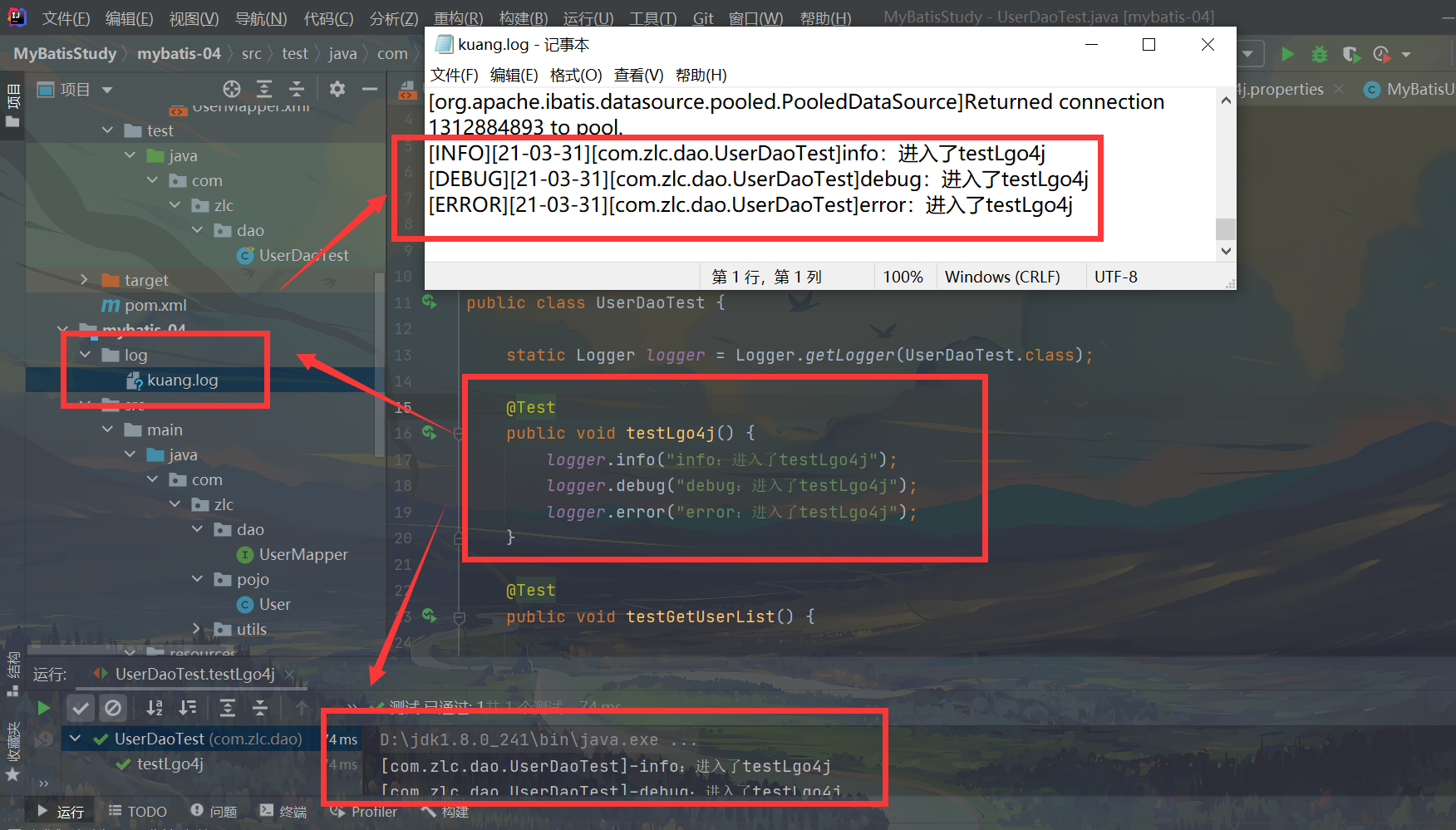Click the src breadcrumb in navigation bar

(x=252, y=53)
